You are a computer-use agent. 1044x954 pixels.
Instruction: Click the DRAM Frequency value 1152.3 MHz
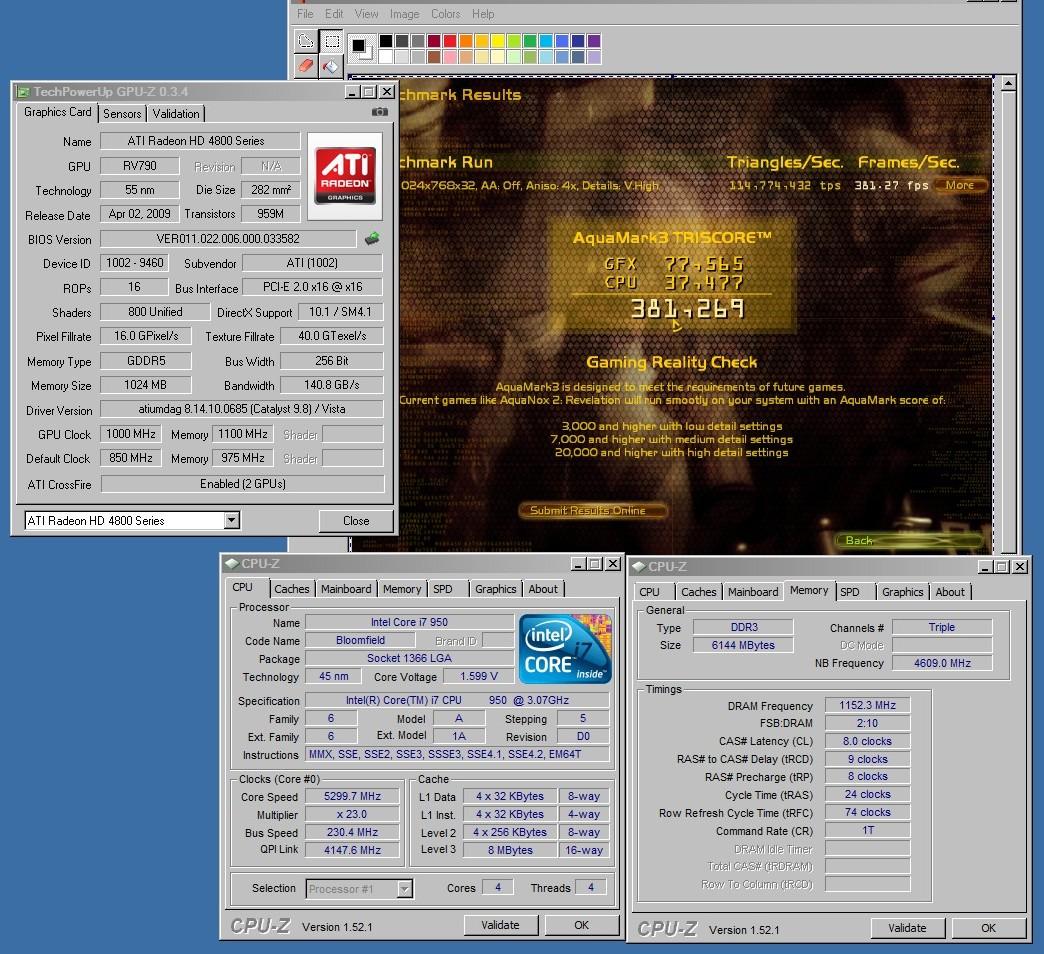tap(867, 705)
